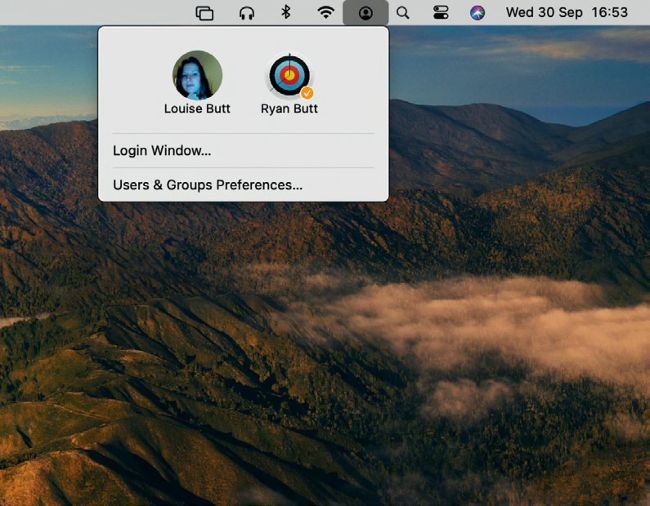650x506 pixels.
Task: Open the Wi-Fi status menu
Action: pyautogui.click(x=325, y=13)
